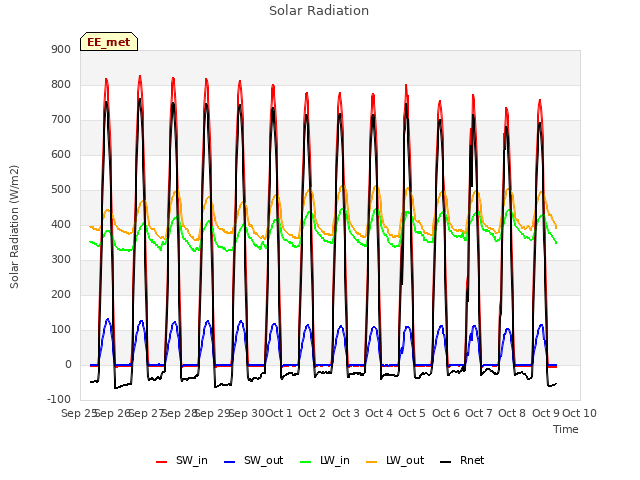Click the black Rnet legend swatch
This screenshot has height=480, width=640.
446,462
